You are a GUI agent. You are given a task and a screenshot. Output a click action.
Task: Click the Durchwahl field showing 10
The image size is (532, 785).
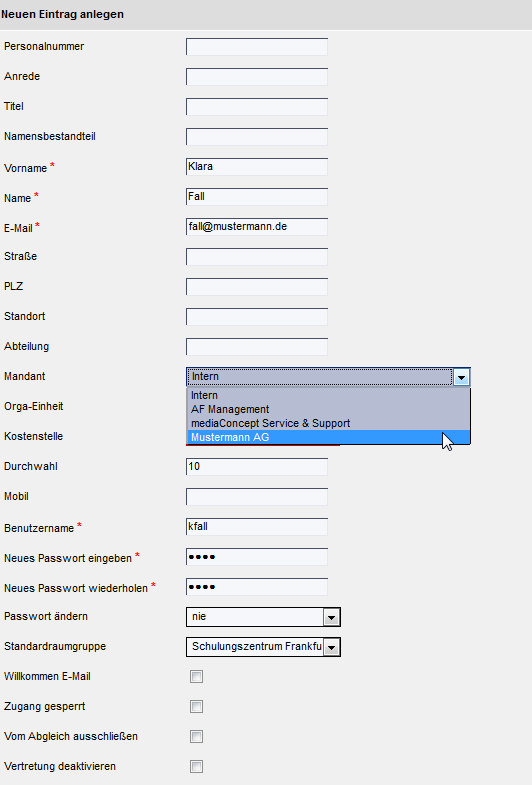[x=257, y=467]
